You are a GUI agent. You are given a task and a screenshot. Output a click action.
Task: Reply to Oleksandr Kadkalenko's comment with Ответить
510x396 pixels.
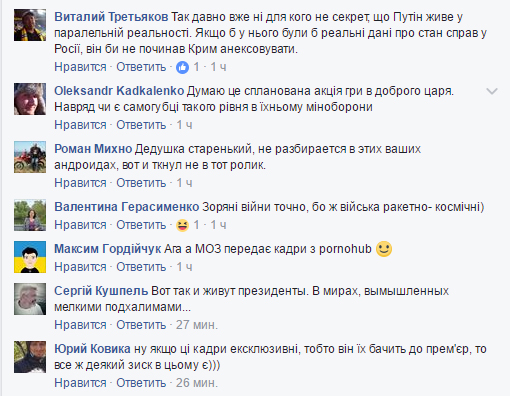[141, 125]
